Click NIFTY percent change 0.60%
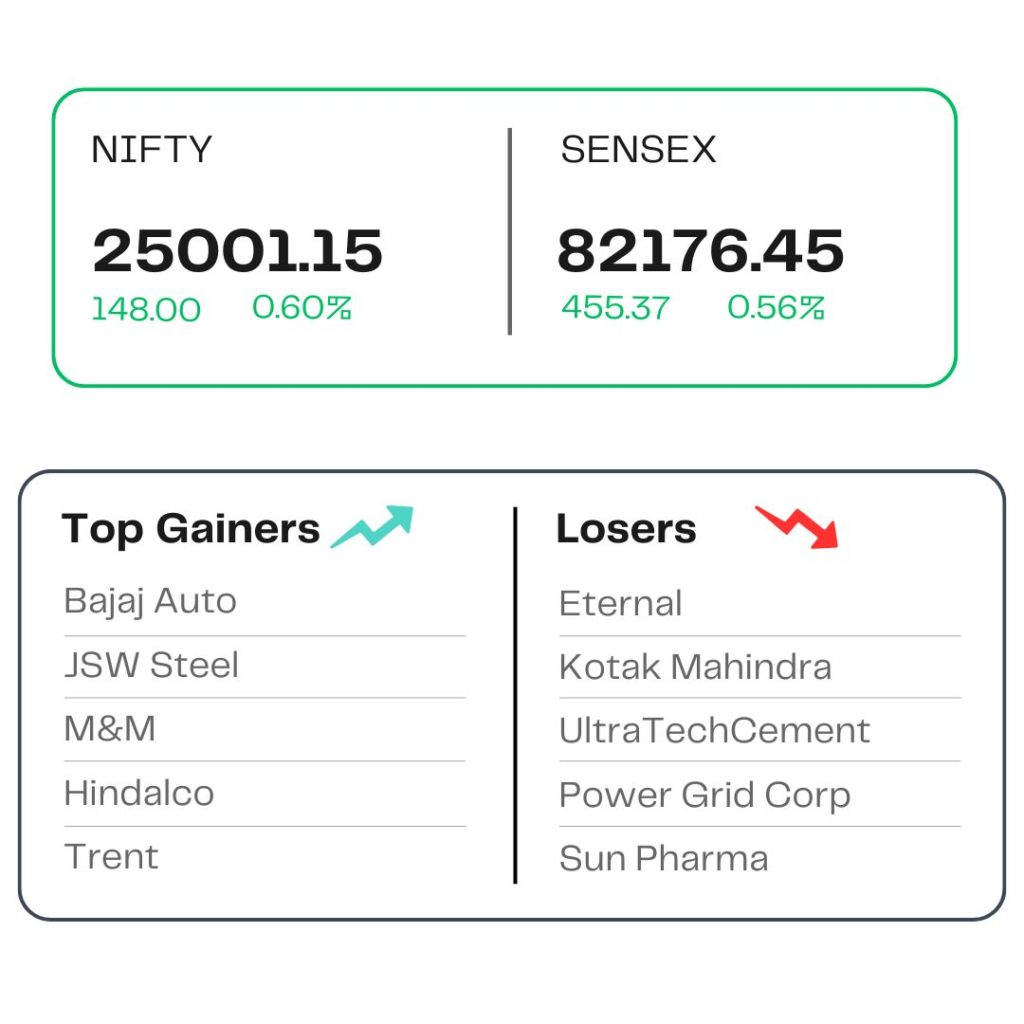This screenshot has width=1024, height=1024. click(302, 308)
